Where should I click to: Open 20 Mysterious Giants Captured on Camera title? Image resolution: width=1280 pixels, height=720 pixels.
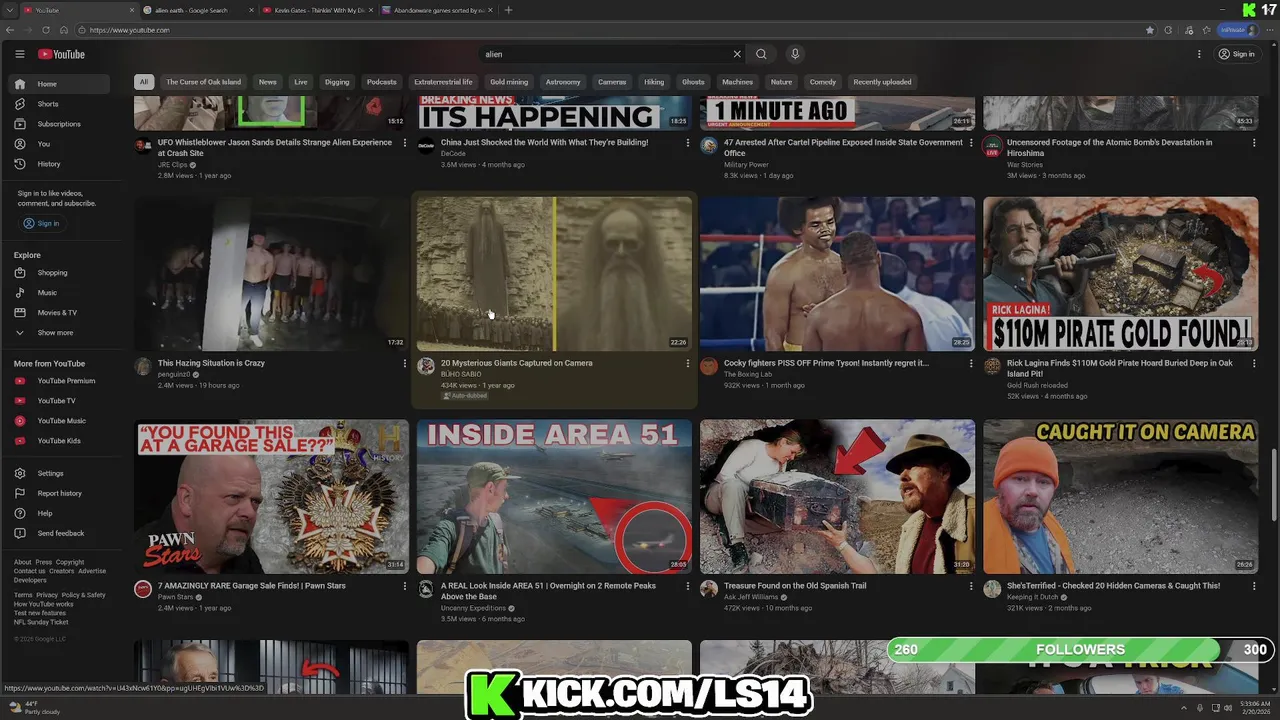[517, 363]
